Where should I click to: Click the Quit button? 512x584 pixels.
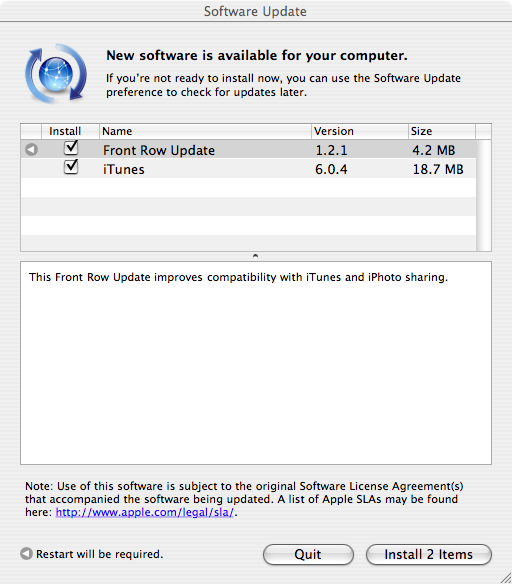point(308,554)
